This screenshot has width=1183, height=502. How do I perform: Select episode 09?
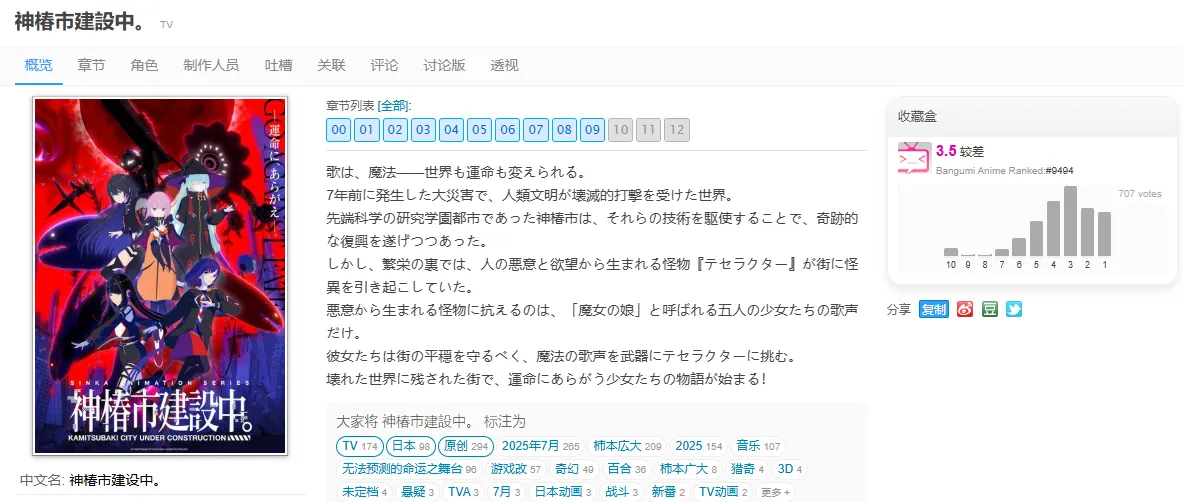coord(592,130)
